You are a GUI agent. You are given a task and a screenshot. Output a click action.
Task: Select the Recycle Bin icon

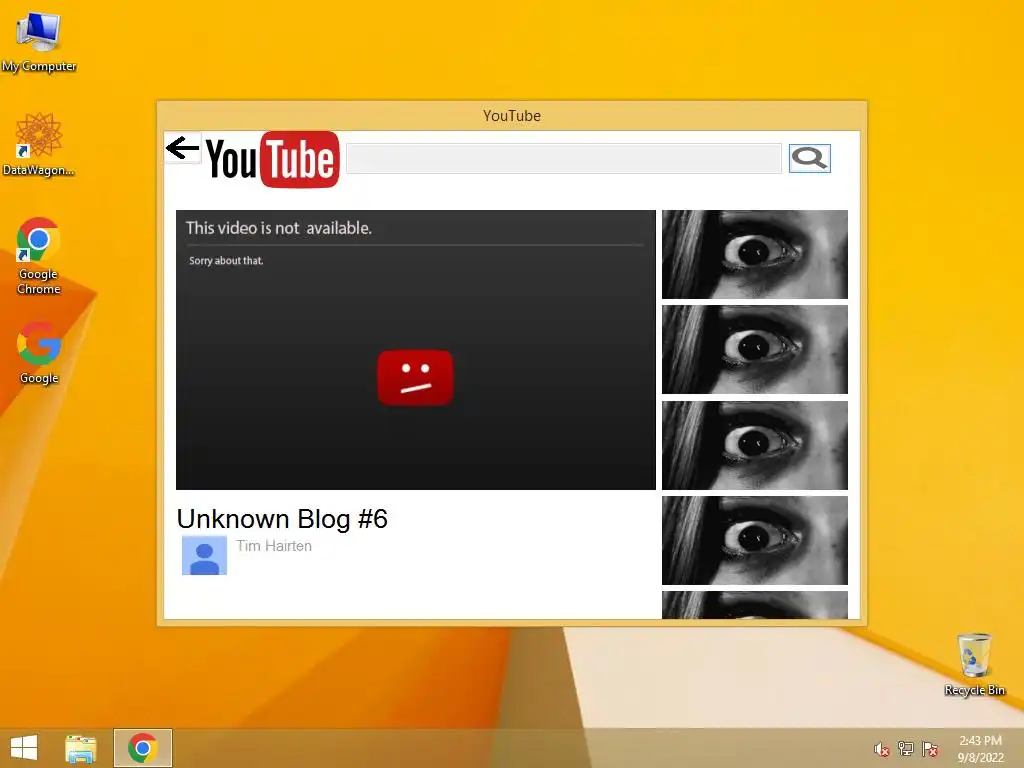click(974, 664)
